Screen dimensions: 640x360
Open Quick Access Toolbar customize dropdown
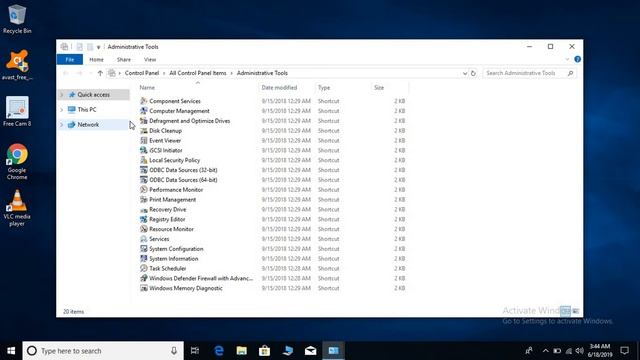click(x=98, y=47)
